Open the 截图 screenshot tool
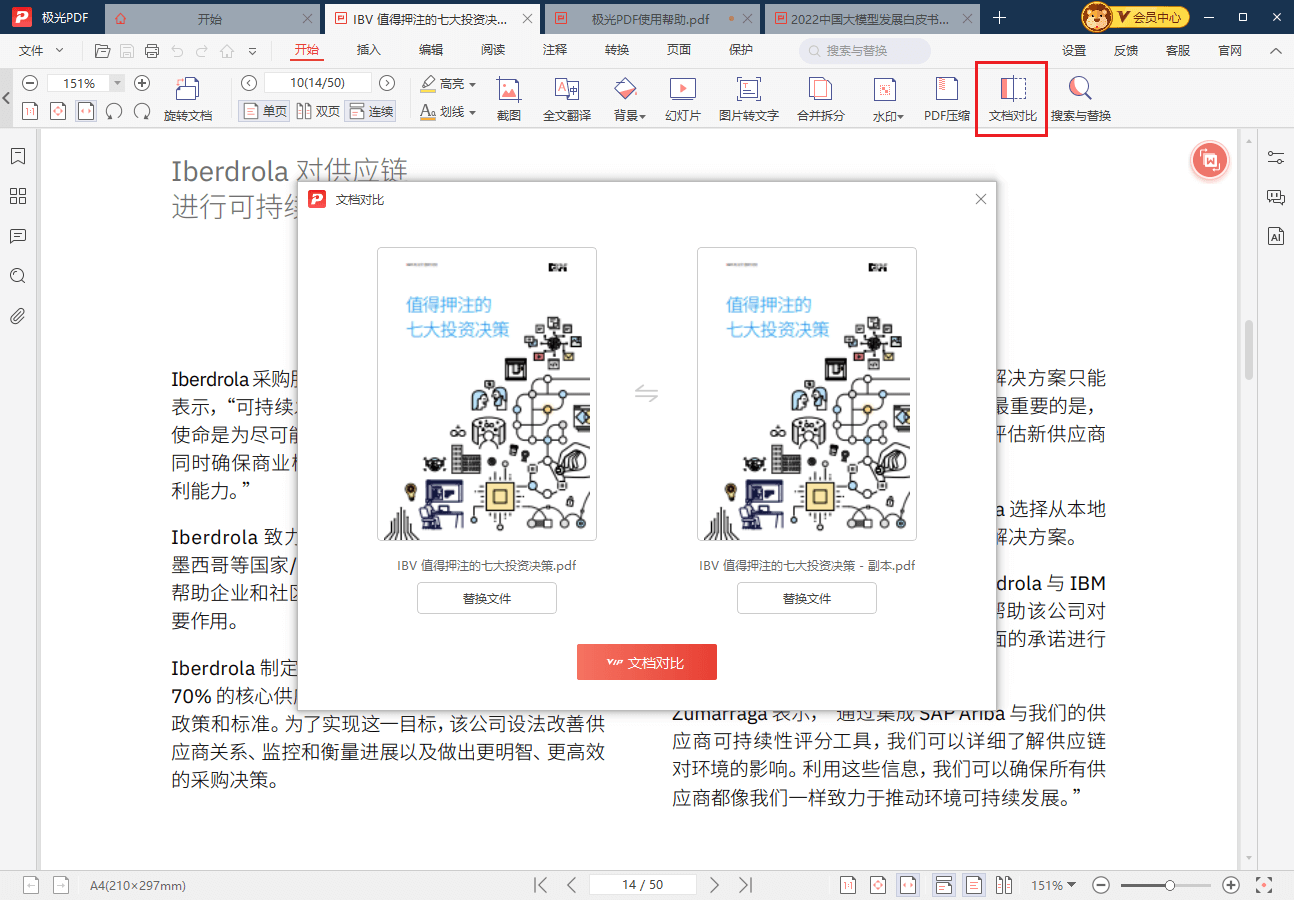1294x900 pixels. click(x=509, y=100)
